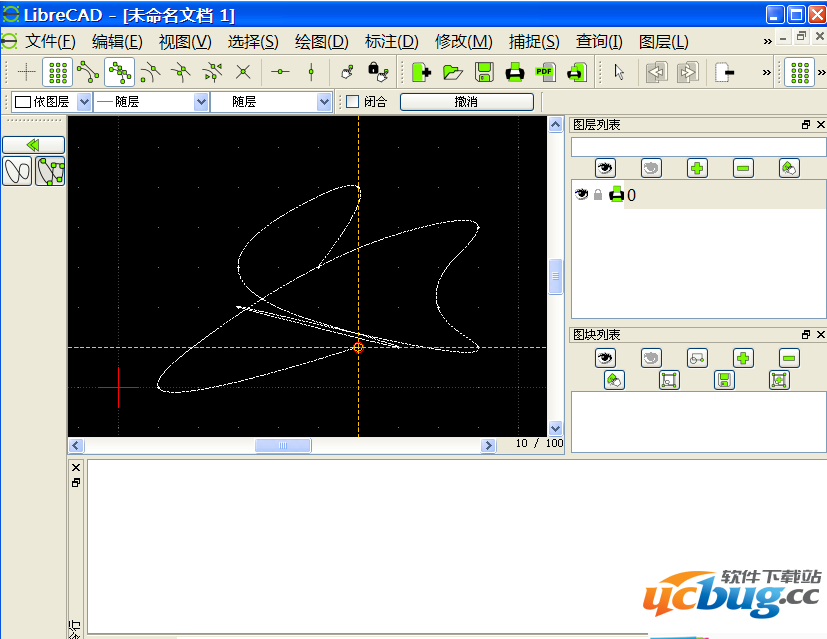Add a new layer

coord(697,168)
